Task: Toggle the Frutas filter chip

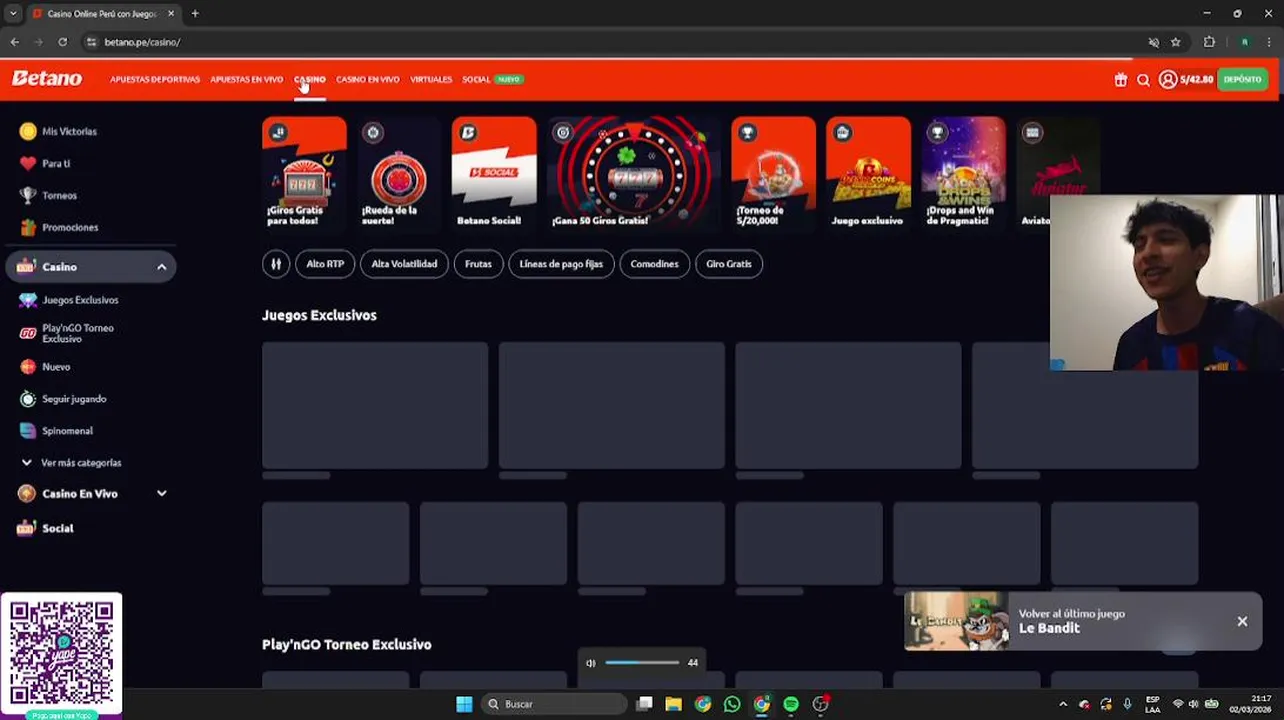Action: pos(478,264)
